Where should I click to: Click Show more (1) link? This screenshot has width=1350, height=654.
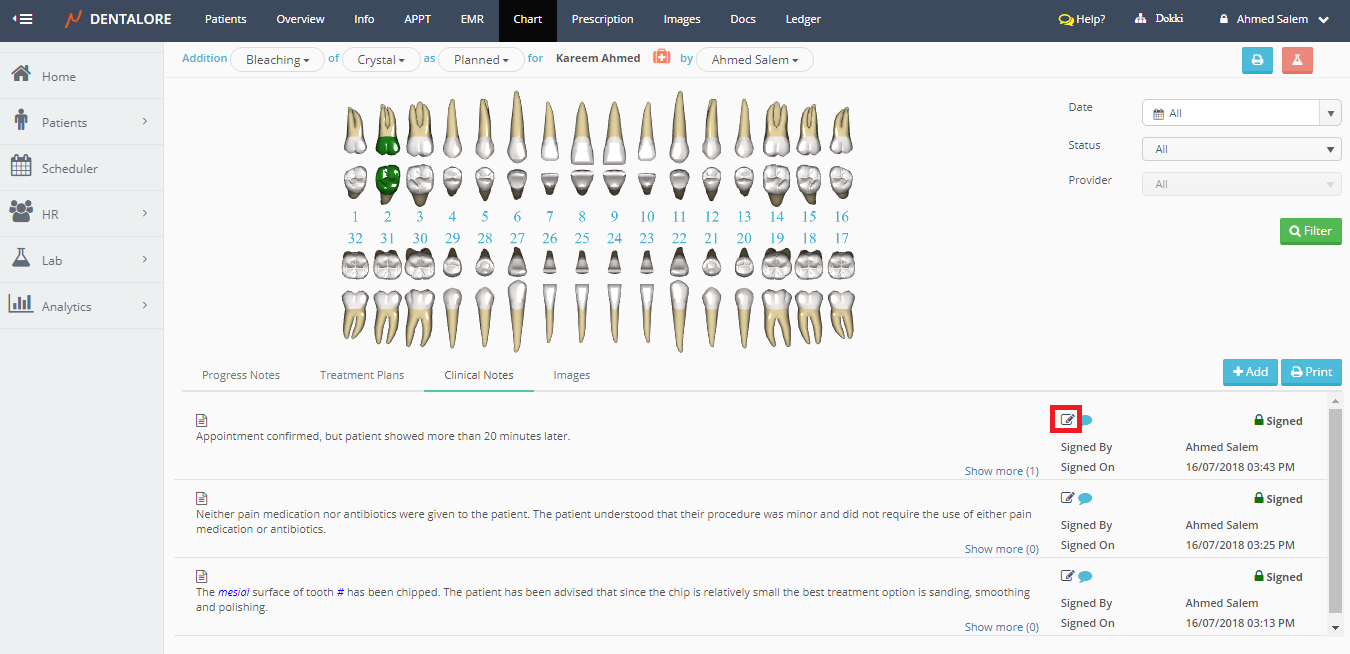pos(1001,471)
